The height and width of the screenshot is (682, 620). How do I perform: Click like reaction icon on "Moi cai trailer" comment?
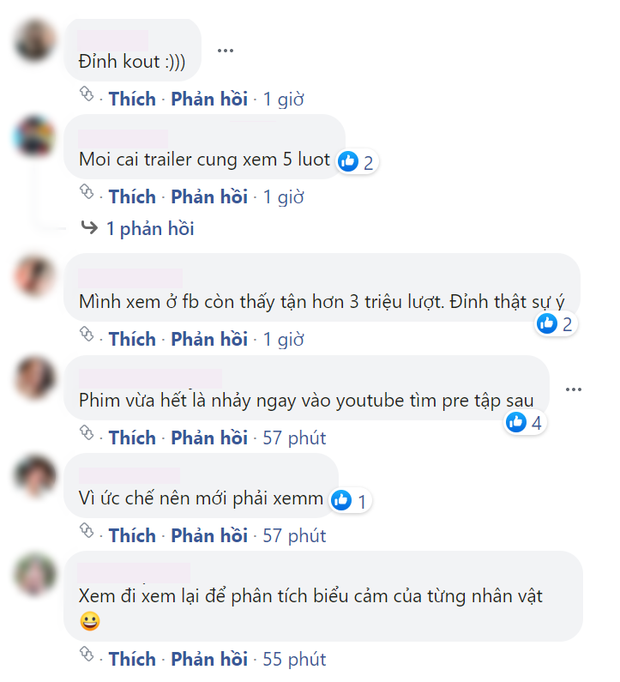tap(348, 161)
